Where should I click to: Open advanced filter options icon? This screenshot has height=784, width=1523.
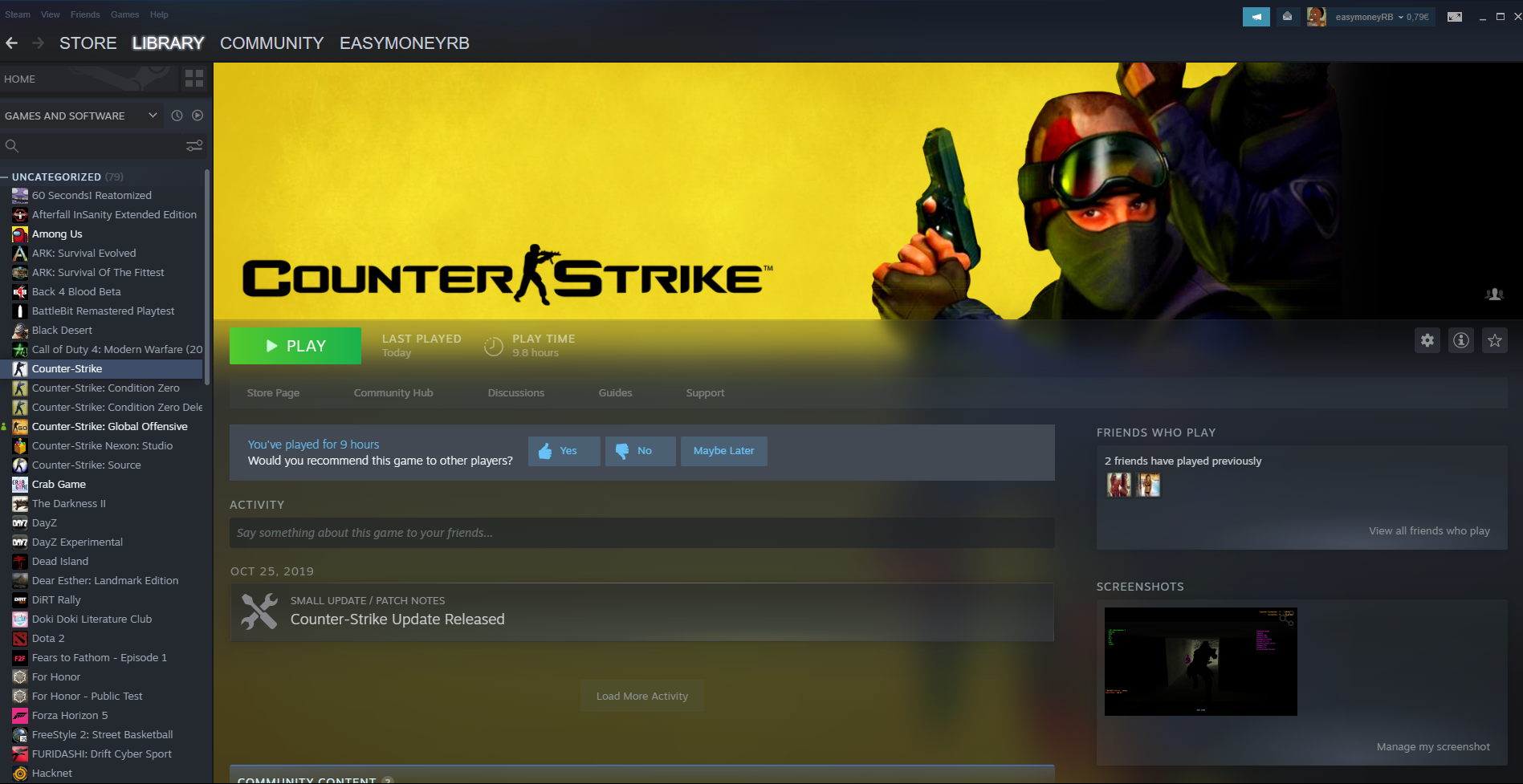(x=194, y=145)
